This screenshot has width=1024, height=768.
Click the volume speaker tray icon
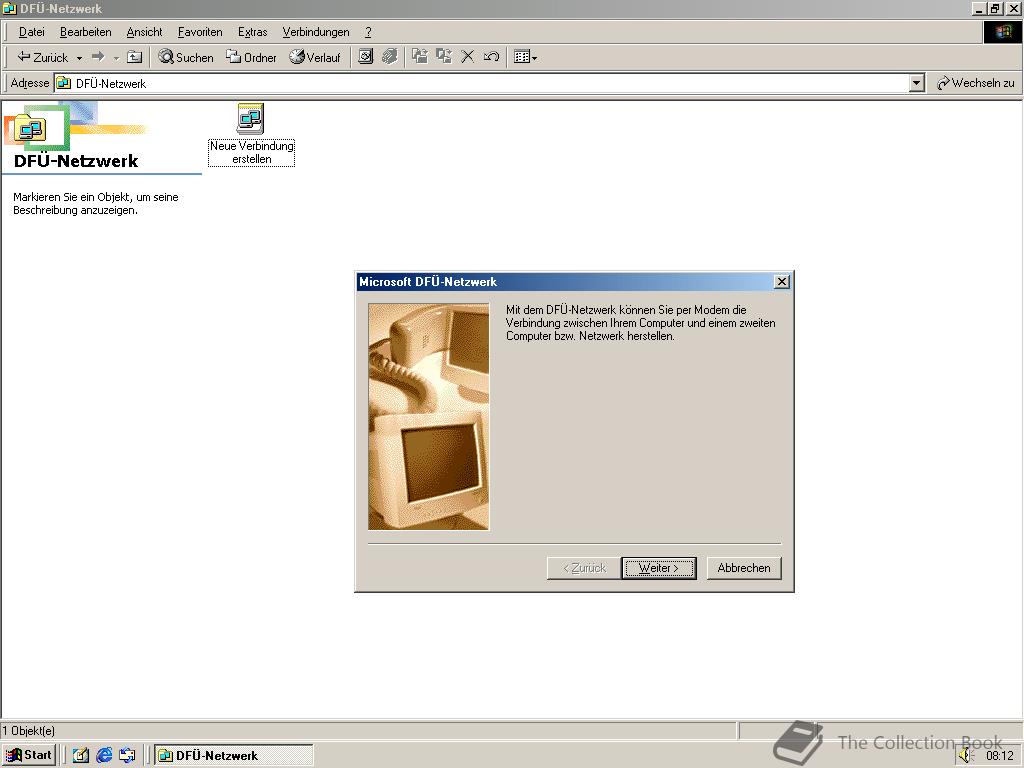[967, 756]
